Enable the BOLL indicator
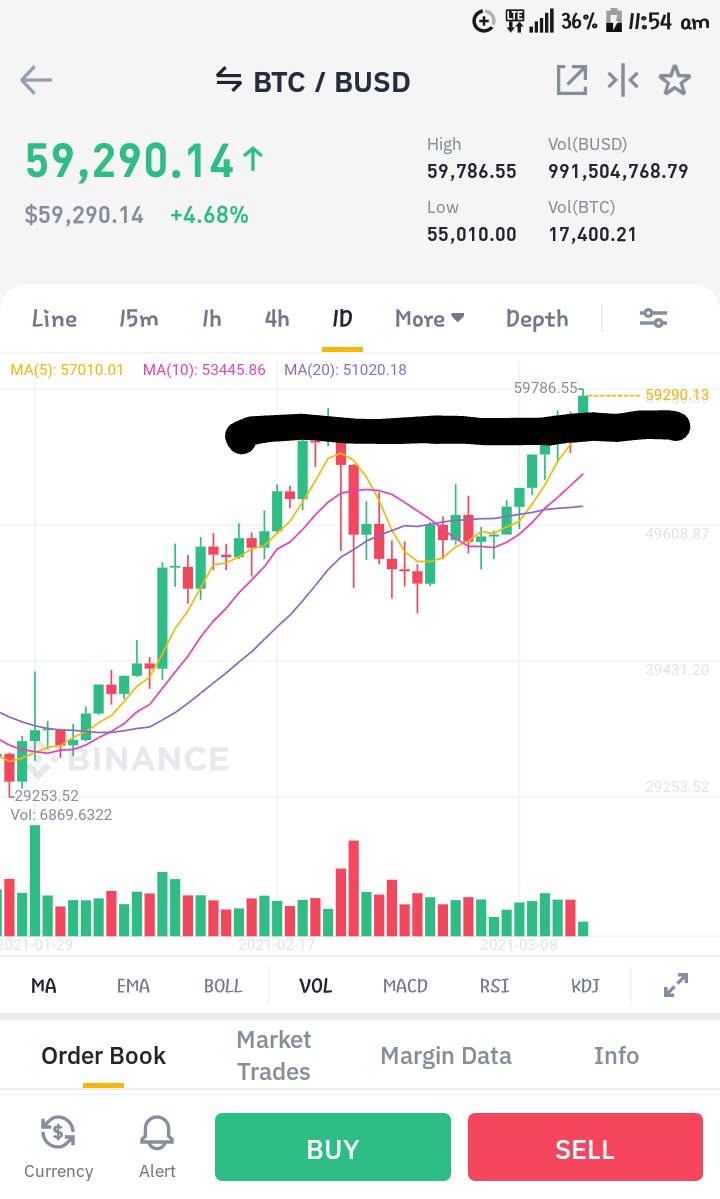The height and width of the screenshot is (1199, 720). [223, 986]
